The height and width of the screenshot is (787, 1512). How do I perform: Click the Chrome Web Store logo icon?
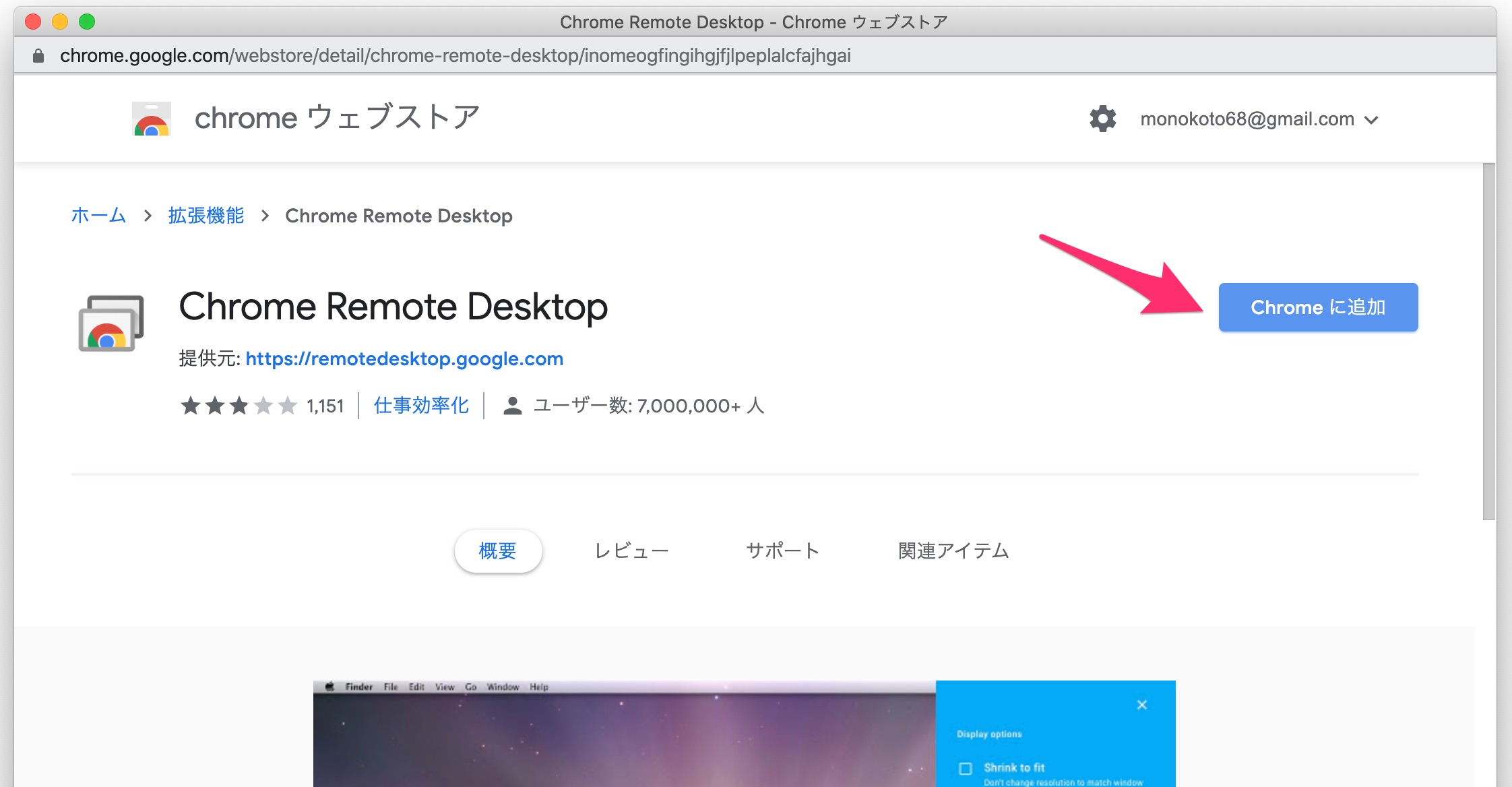coord(152,119)
